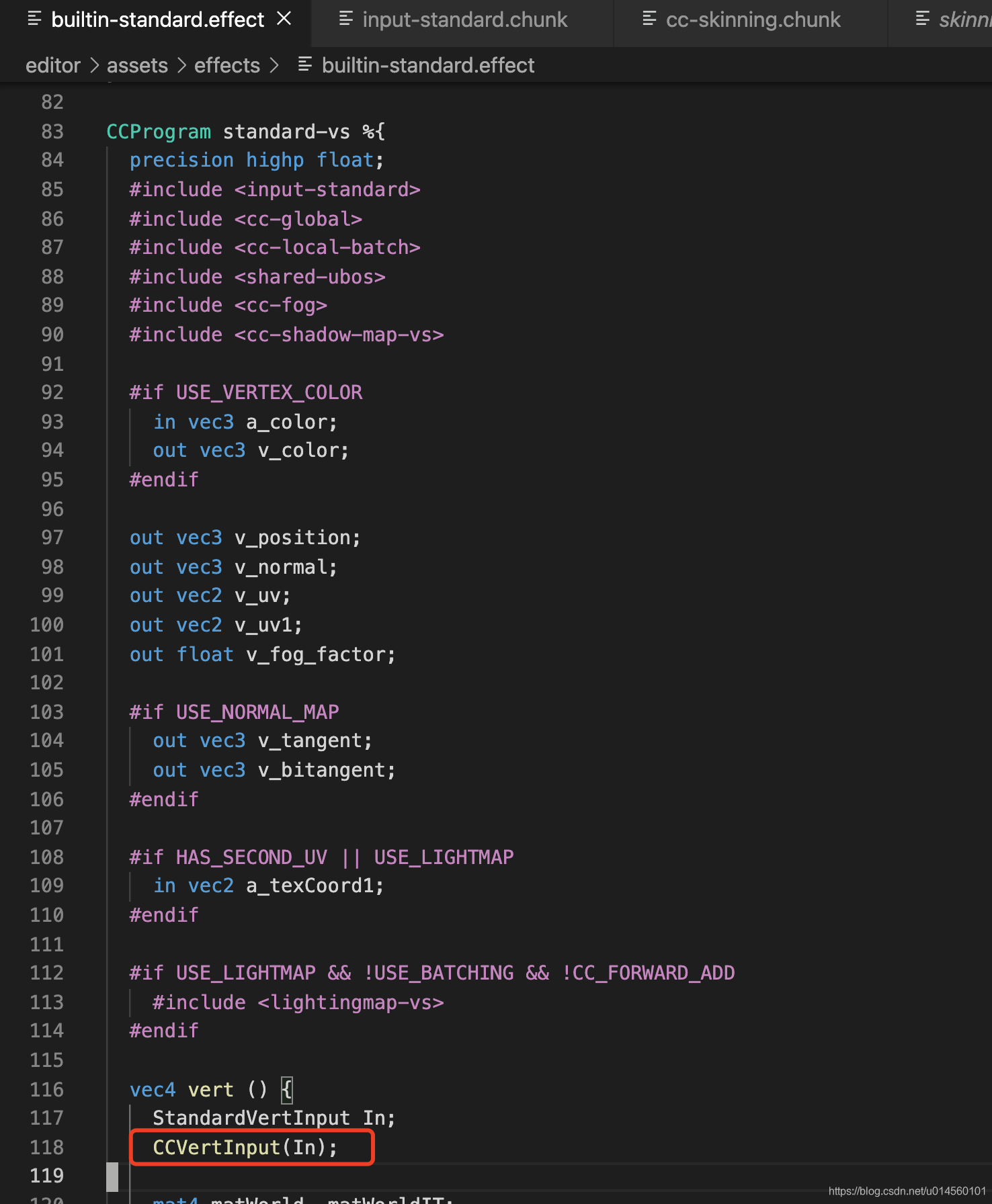Click '#include <cc-shadow-map-vs>' line
The image size is (992, 1204).
[287, 335]
